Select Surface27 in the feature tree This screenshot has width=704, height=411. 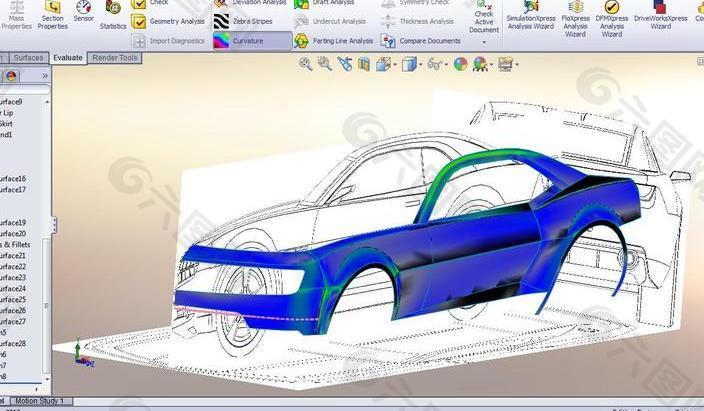(13, 322)
